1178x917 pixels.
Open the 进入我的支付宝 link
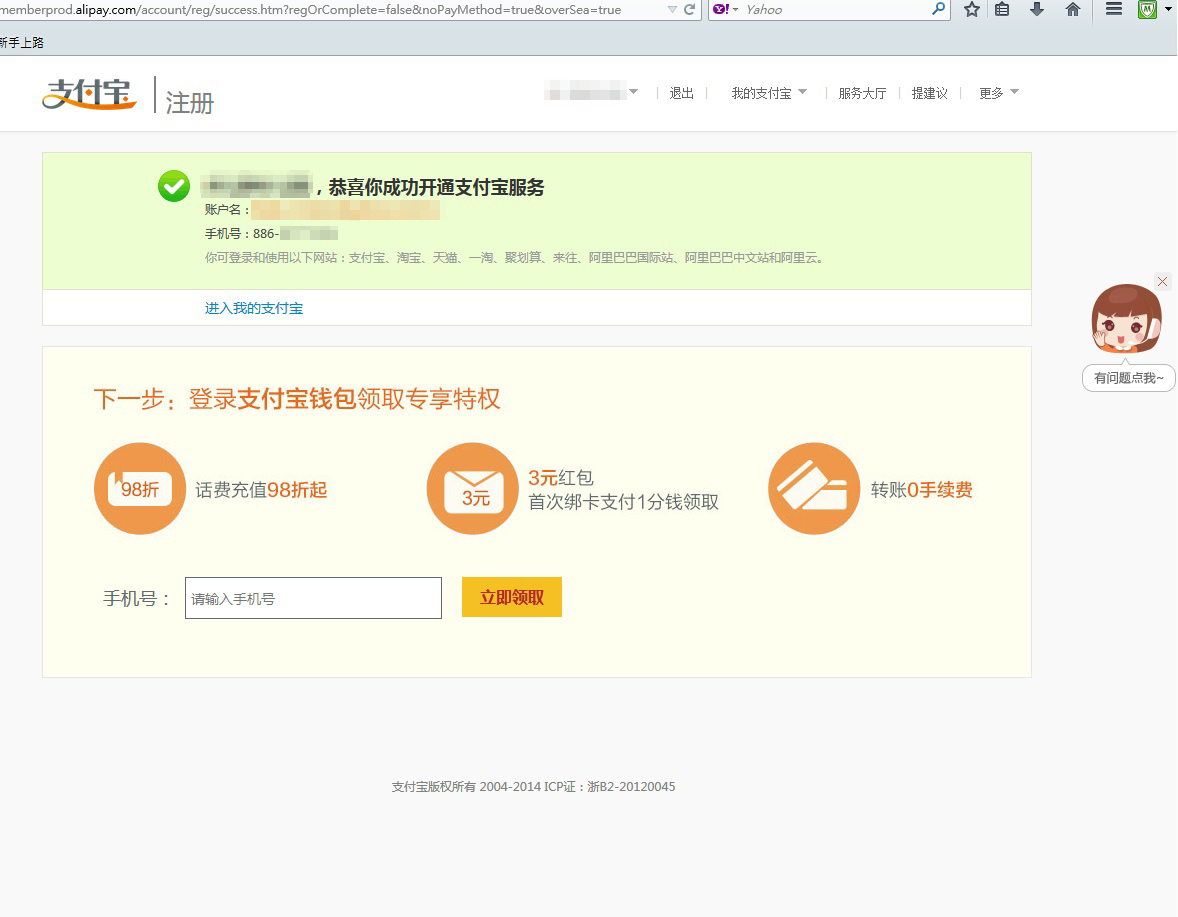tap(254, 308)
